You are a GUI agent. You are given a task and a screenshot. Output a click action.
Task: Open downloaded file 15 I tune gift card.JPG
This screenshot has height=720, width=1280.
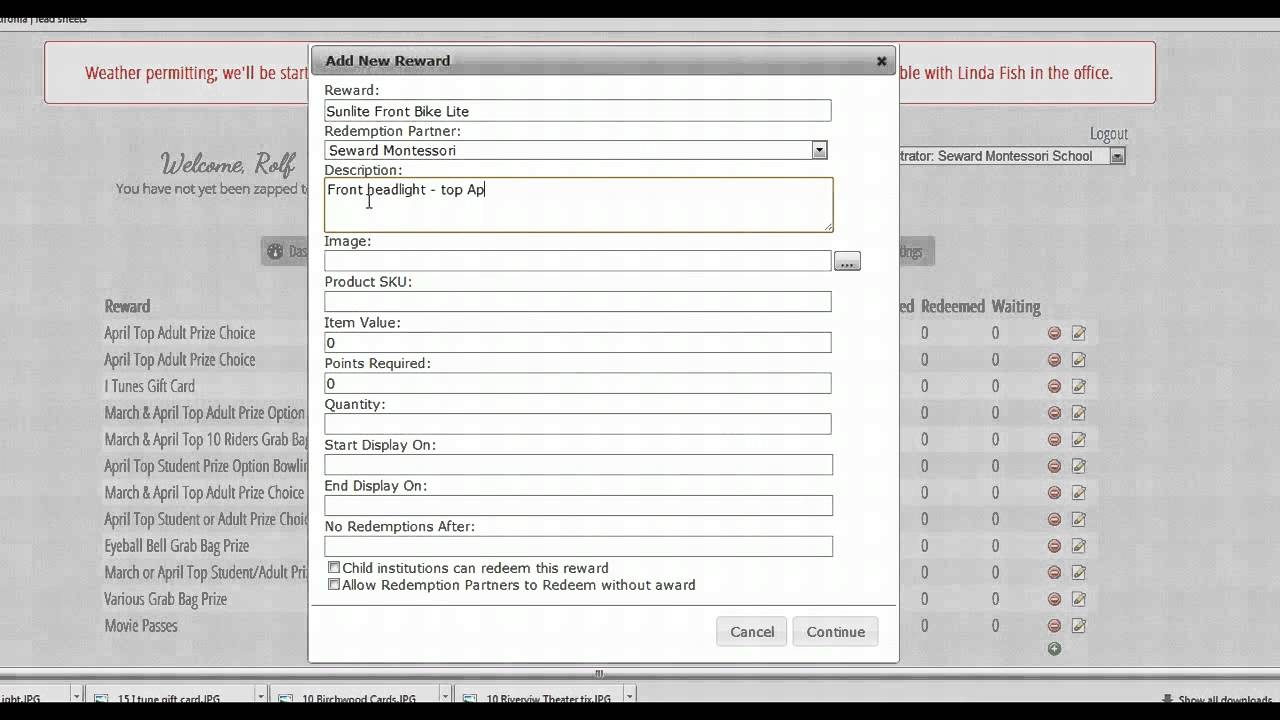click(170, 699)
